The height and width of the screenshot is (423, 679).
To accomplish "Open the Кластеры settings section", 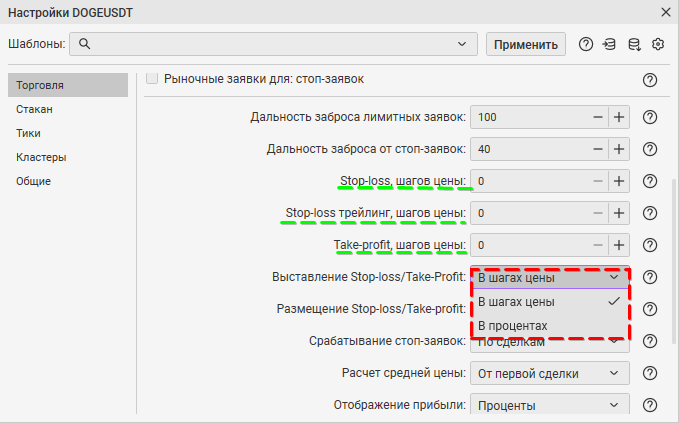I will [41, 157].
